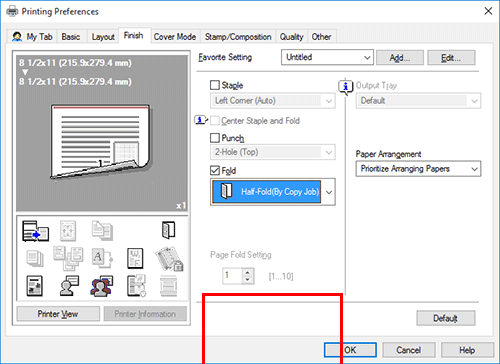
Task: Click the Edit... favorite setting button
Action: [451, 58]
